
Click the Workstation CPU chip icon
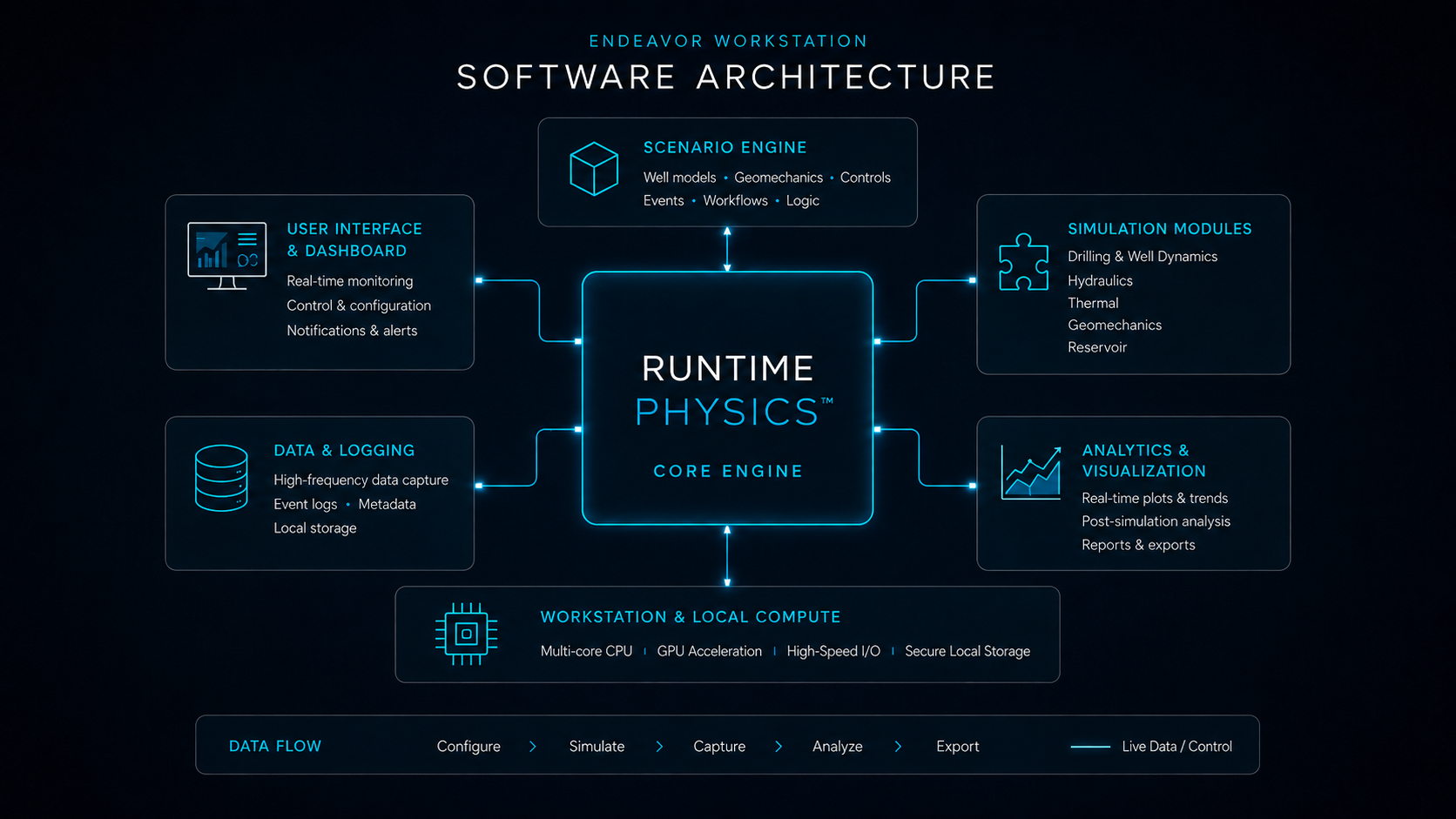[466, 634]
